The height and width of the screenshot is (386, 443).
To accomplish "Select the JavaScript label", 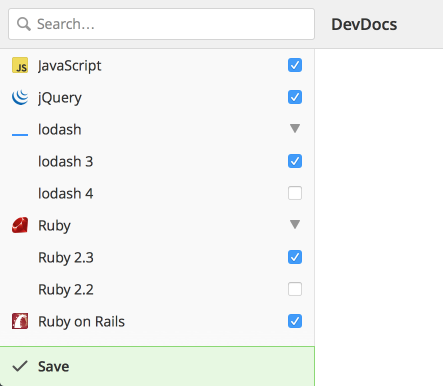I will 70,66.
